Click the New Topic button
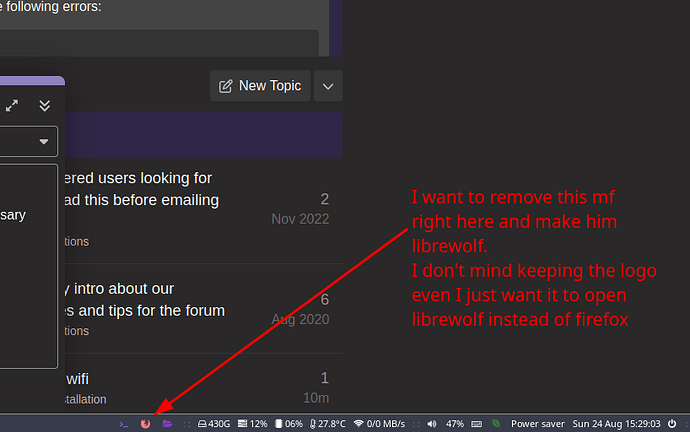This screenshot has width=690, height=432. point(260,86)
